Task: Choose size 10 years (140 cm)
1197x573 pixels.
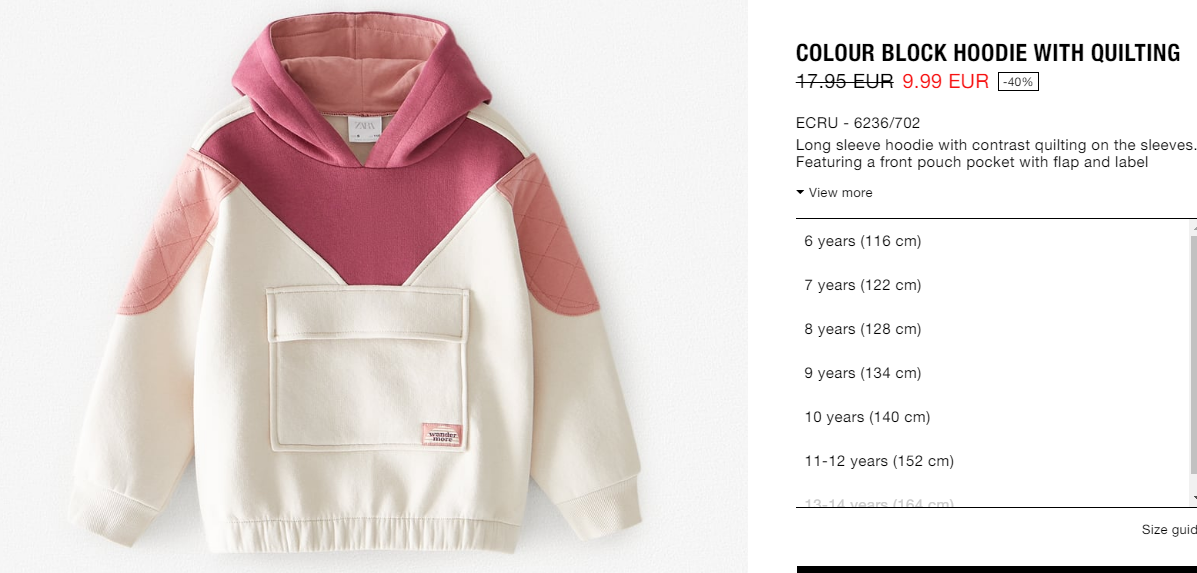Action: coord(992,417)
